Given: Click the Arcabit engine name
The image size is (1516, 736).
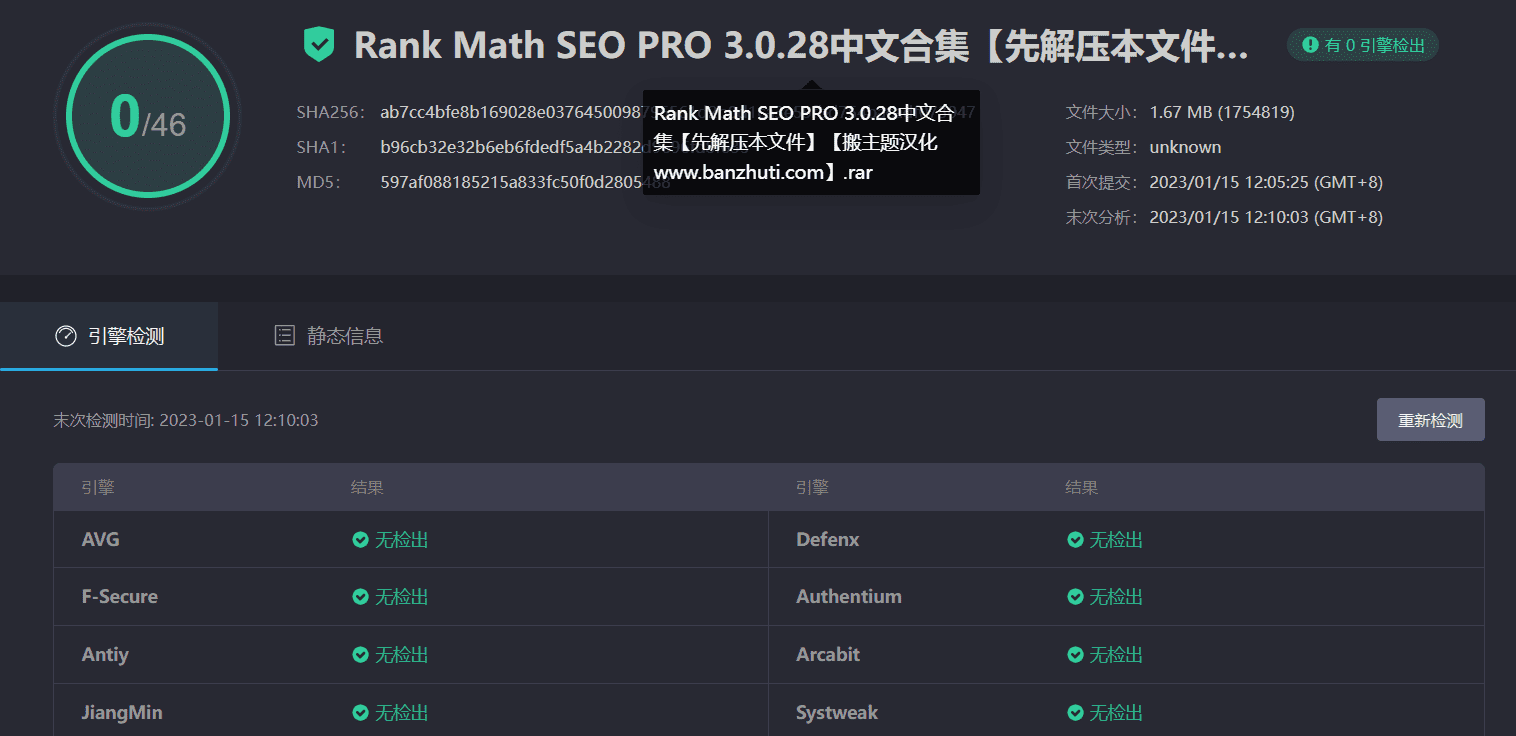Looking at the screenshot, I should click(828, 655).
